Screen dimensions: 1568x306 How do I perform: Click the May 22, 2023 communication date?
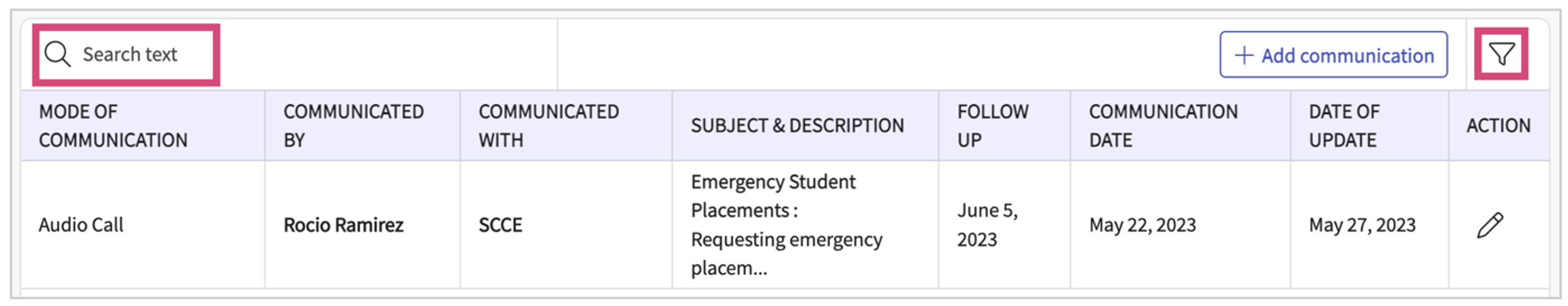pos(1142,225)
